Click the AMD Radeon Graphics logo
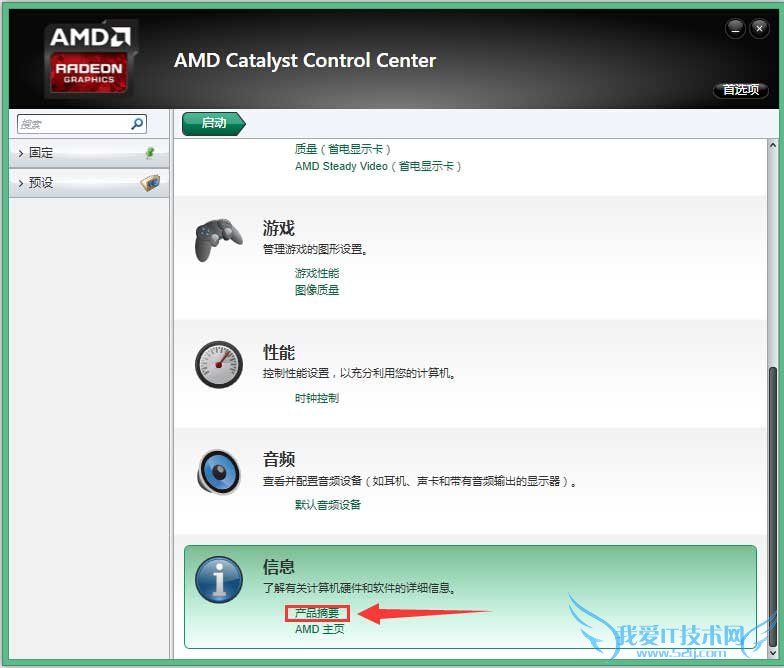The height and width of the screenshot is (668, 784). pos(89,59)
